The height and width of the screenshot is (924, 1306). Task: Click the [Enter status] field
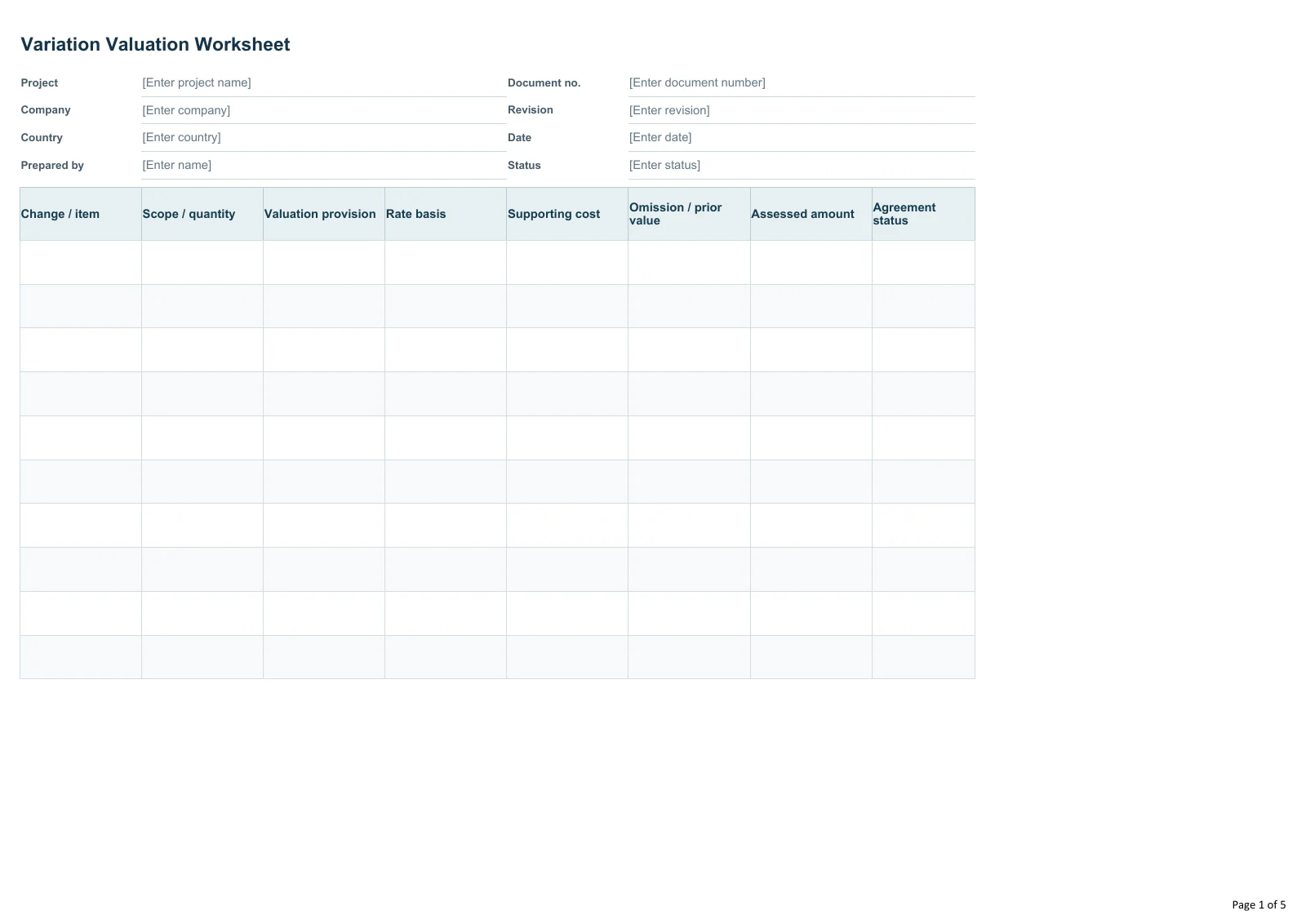coord(802,165)
